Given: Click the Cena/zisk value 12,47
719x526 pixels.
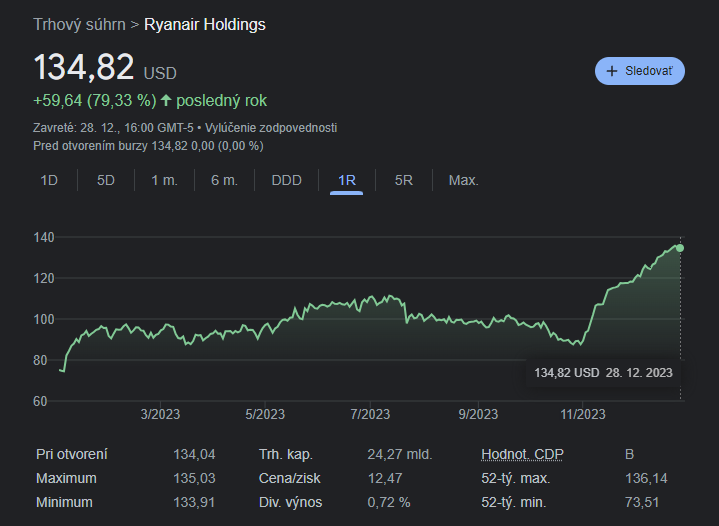Looking at the screenshot, I should coord(385,478).
